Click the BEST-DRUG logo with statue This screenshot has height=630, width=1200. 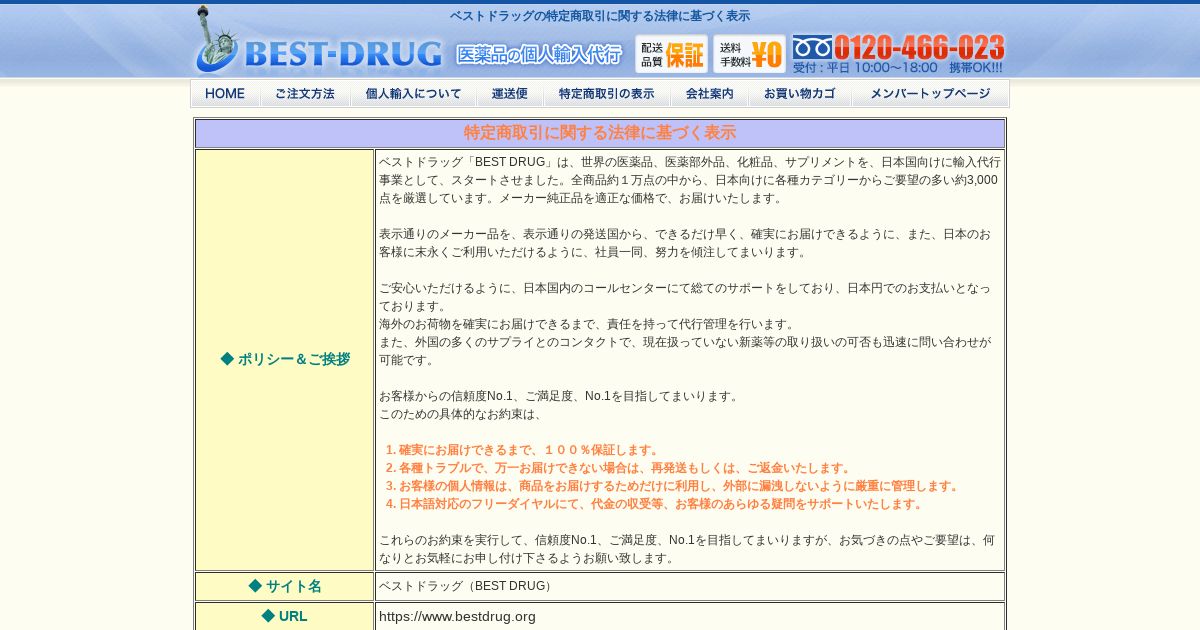[318, 40]
